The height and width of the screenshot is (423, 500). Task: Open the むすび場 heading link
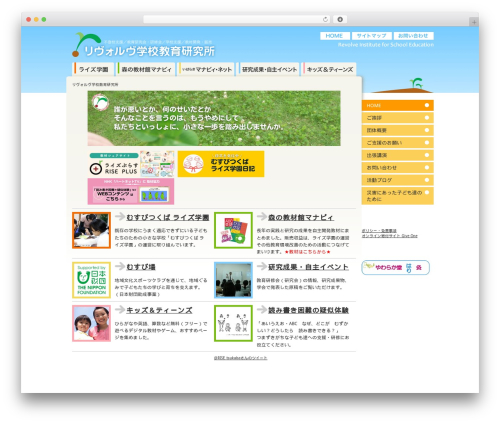(x=141, y=267)
